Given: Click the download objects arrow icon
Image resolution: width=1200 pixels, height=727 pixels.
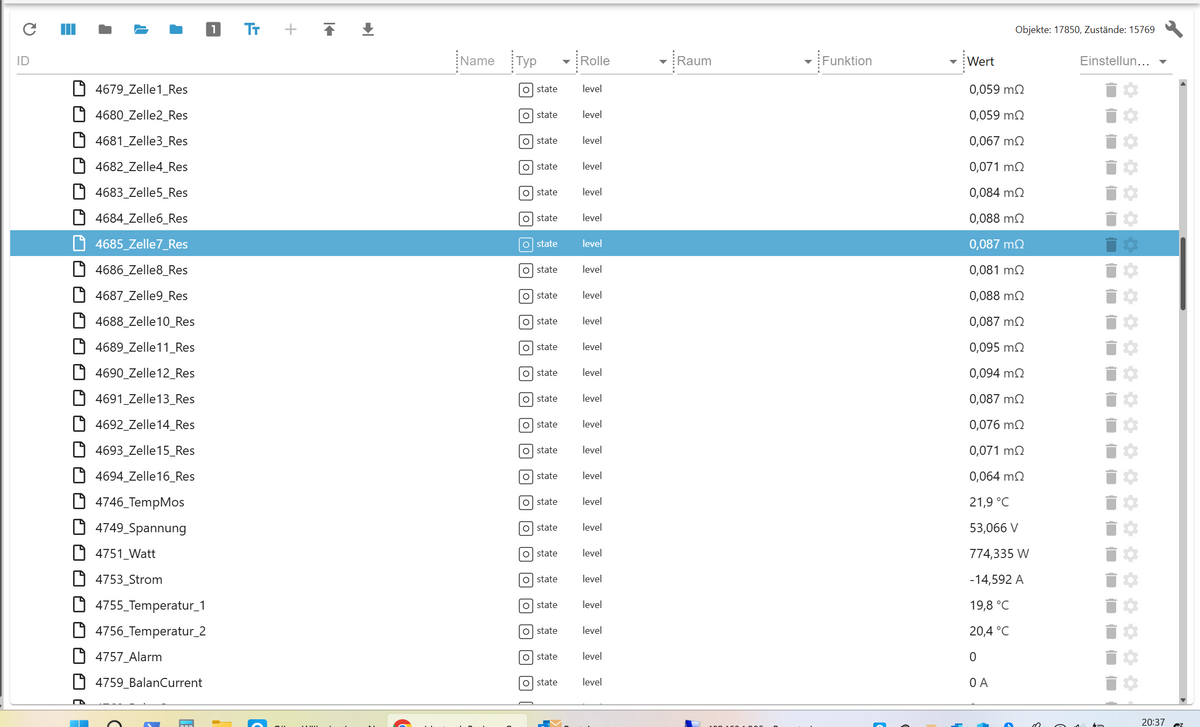Looking at the screenshot, I should coord(368,29).
